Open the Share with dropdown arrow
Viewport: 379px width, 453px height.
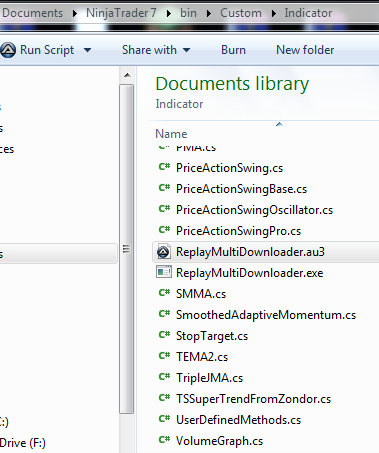click(x=187, y=50)
